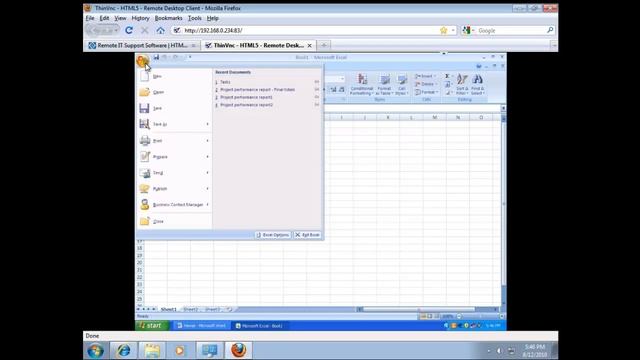Screen dimensions: 640x360
Task: Click the AutoSum sigma icon
Action: (x=447, y=76)
